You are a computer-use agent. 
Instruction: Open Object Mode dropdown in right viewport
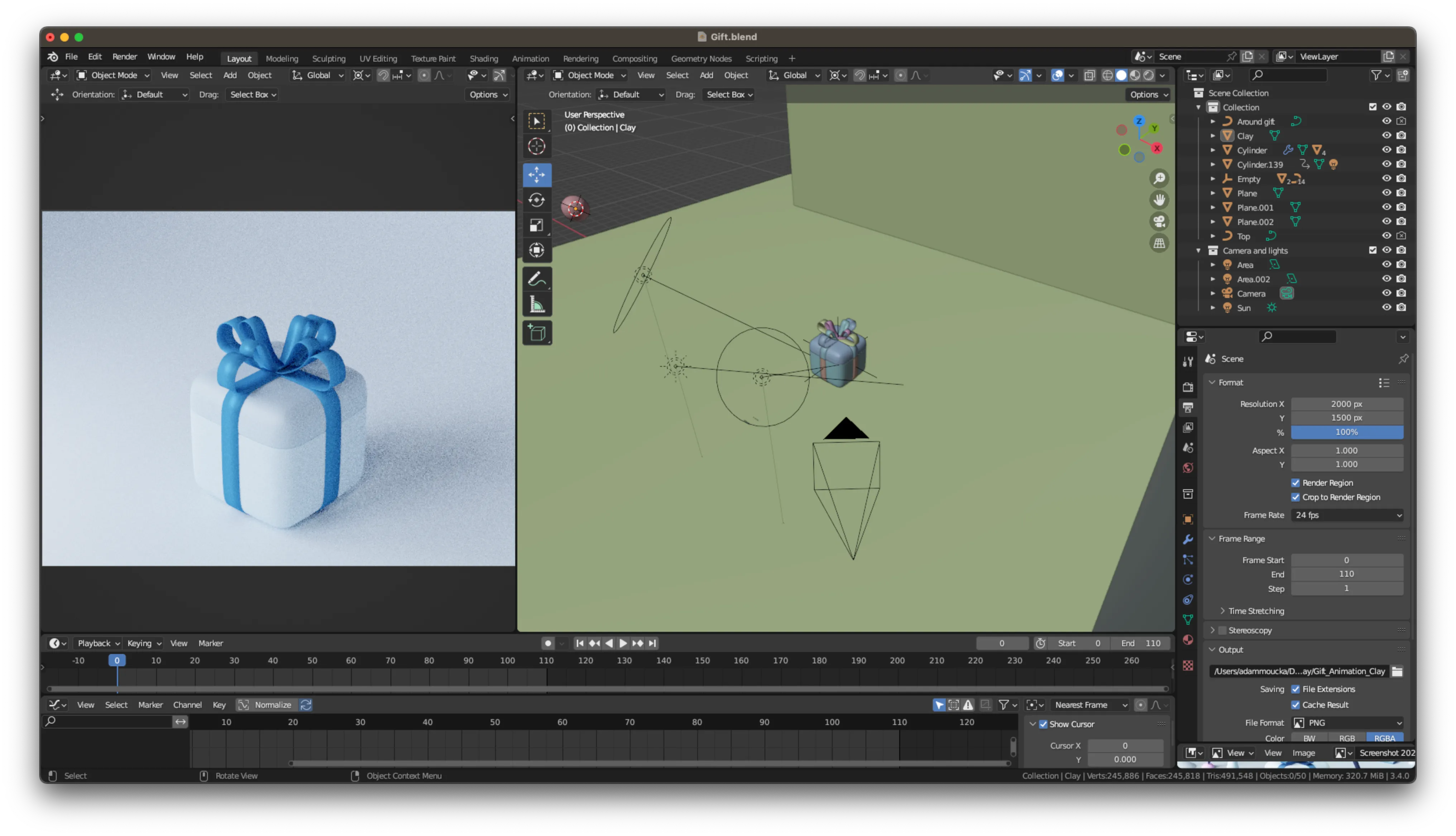click(x=589, y=75)
